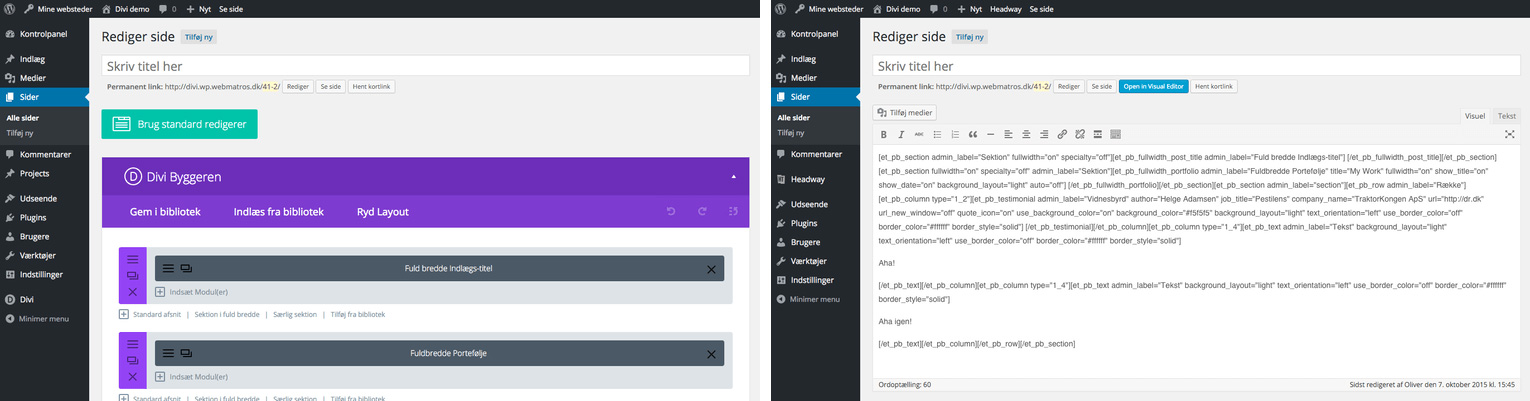The width and height of the screenshot is (1530, 401).
Task: Click Rediger permalink button on right page
Action: [x=1069, y=86]
